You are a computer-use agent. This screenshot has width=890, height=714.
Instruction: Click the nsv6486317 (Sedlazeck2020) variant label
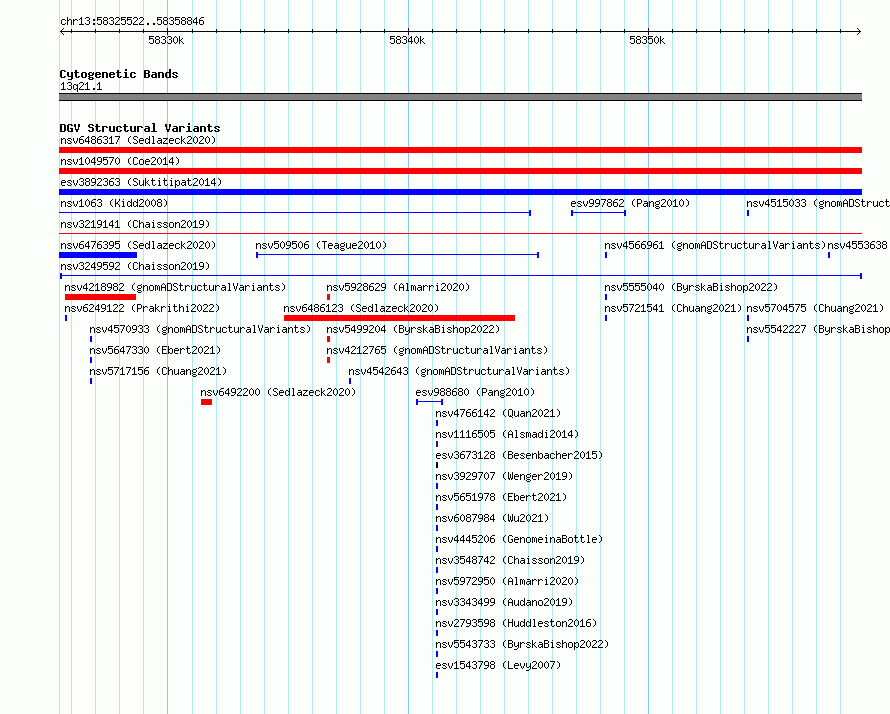point(138,140)
